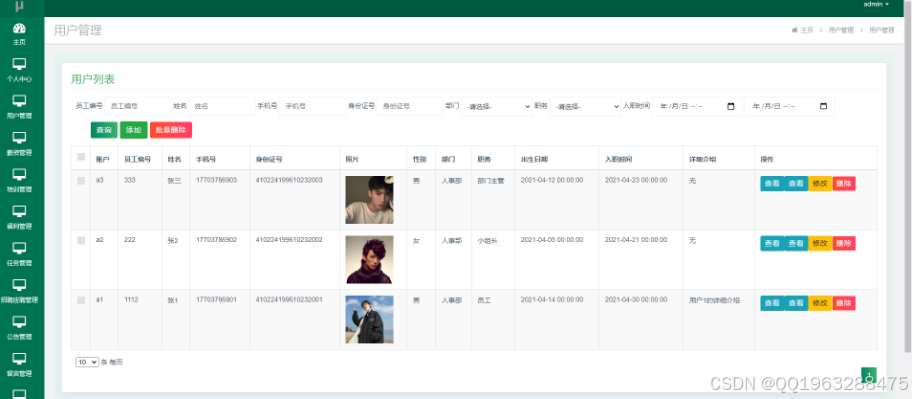
Task: Go to page 1 in pagination
Action: click(x=869, y=376)
